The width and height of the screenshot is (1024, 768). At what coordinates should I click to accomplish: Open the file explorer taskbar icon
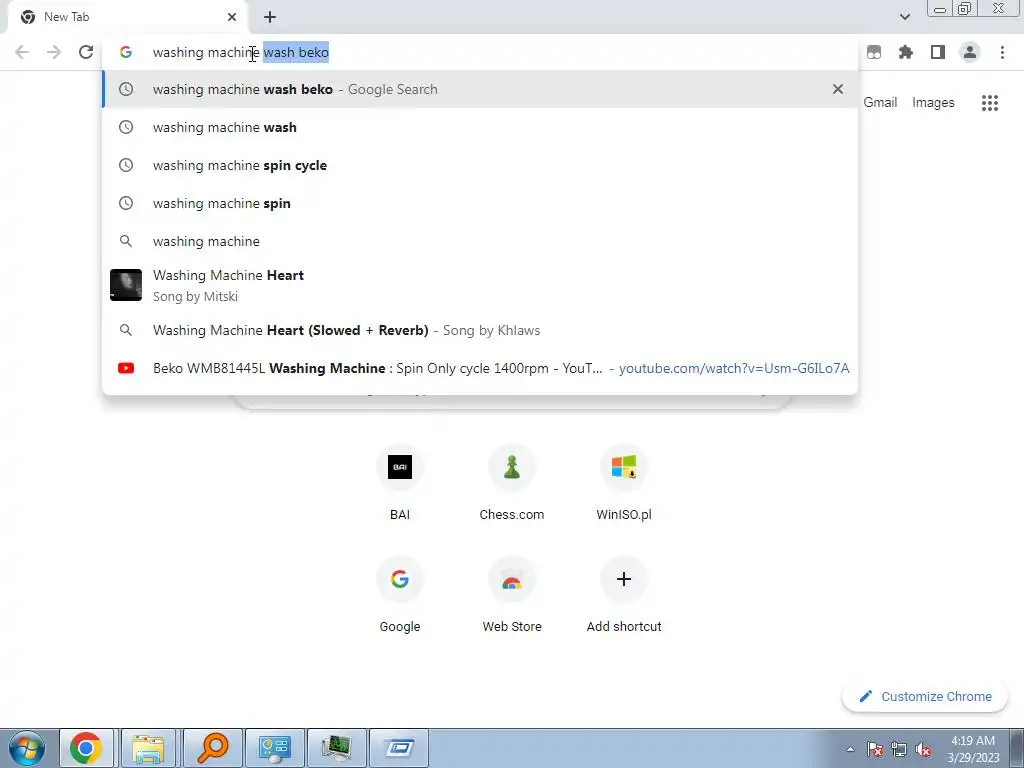[x=148, y=748]
